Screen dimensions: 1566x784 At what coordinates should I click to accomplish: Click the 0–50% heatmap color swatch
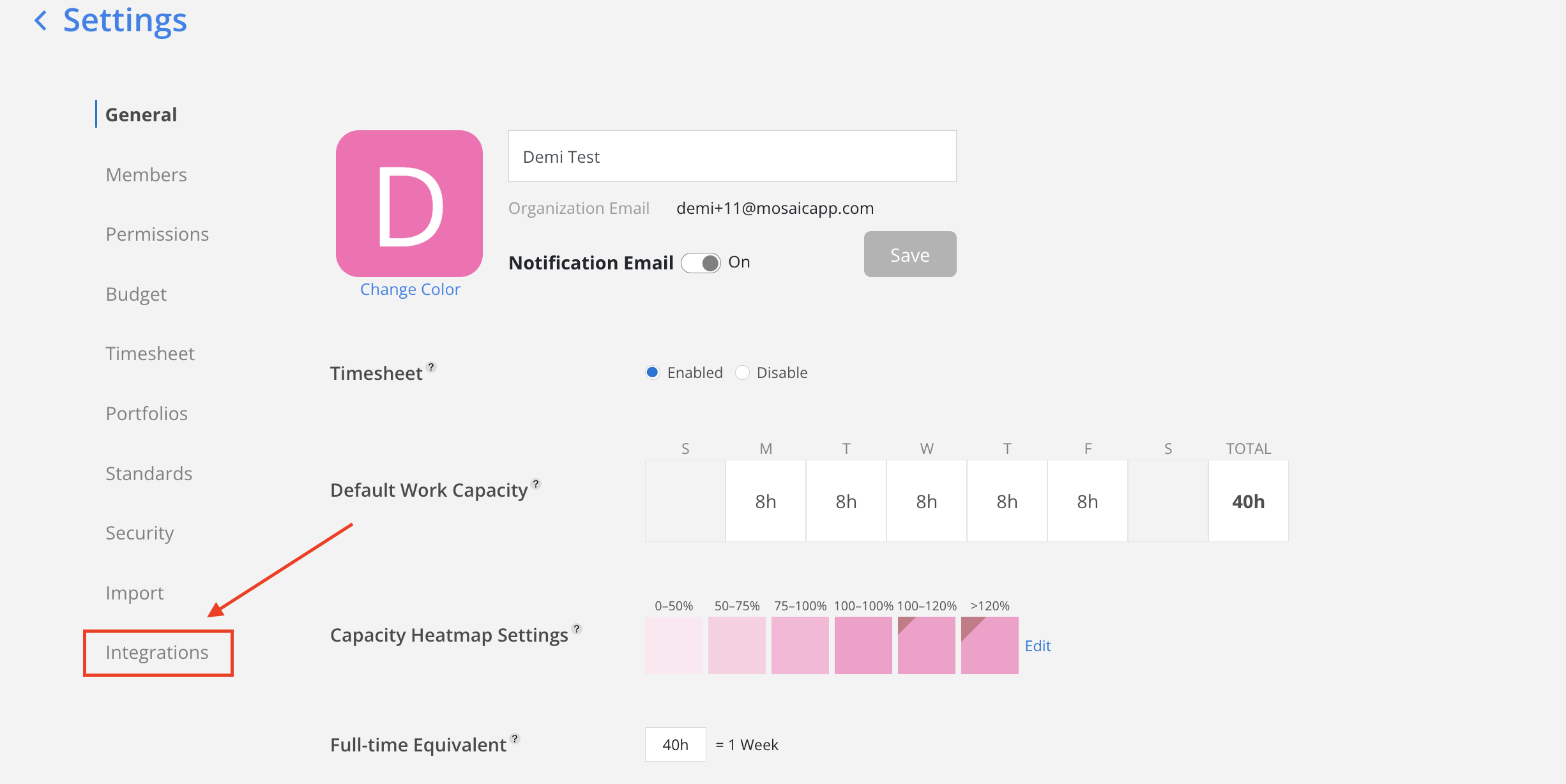tap(673, 645)
